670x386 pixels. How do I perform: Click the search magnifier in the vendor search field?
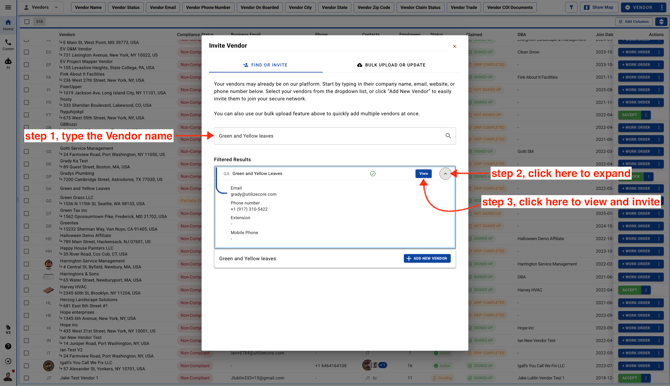[x=448, y=136]
